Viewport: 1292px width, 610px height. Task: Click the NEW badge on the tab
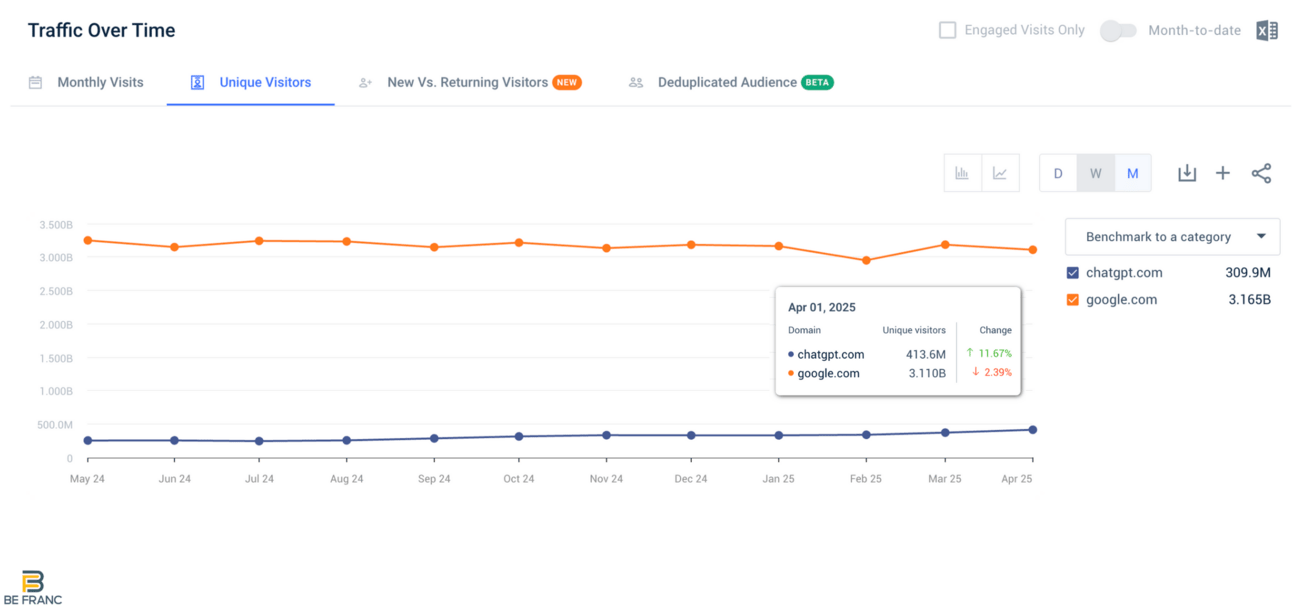click(x=568, y=82)
